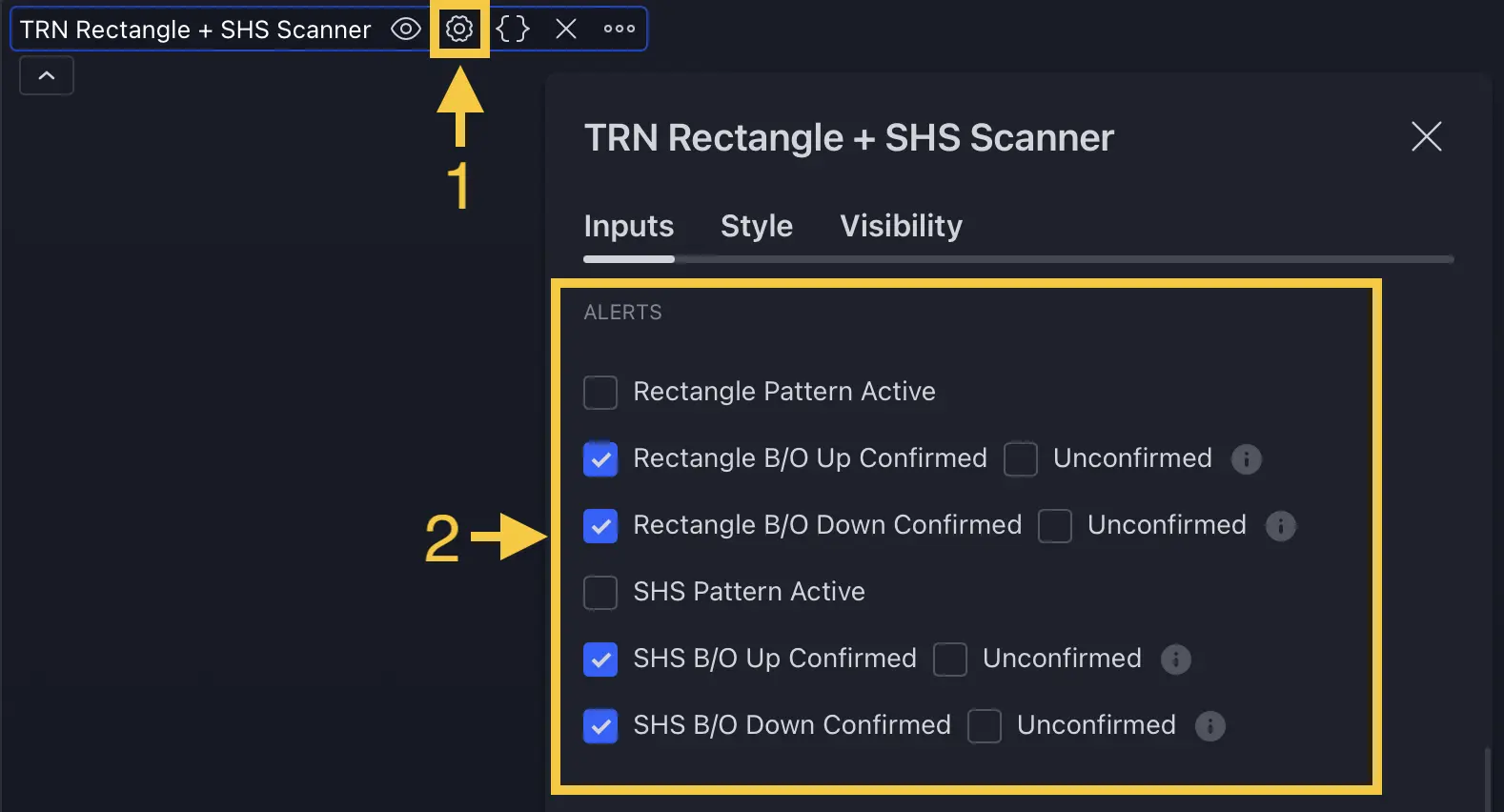This screenshot has width=1504, height=812.
Task: Click the ALERTS section heading
Action: [x=623, y=313]
